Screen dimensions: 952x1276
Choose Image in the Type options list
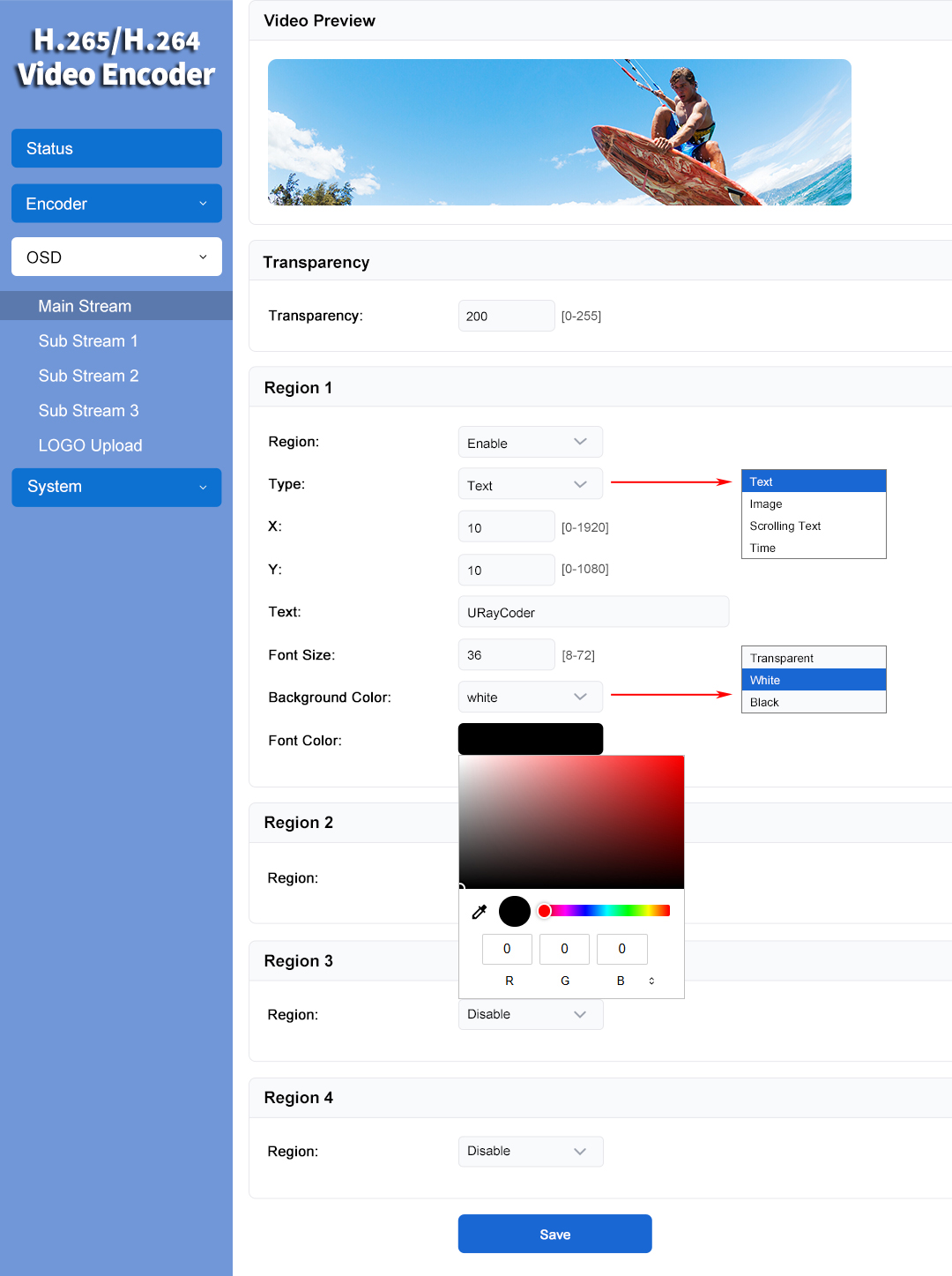pos(814,504)
